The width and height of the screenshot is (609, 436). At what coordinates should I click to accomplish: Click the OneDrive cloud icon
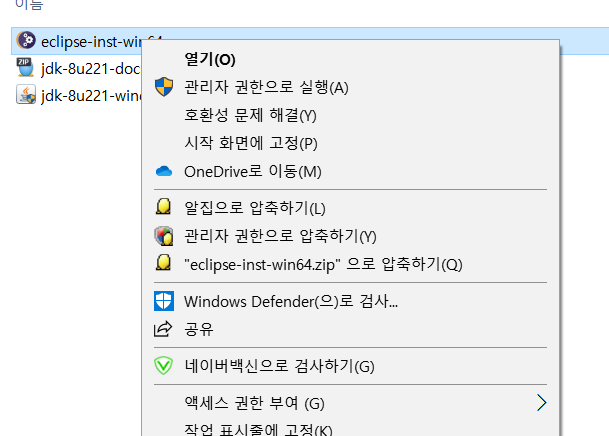pyautogui.click(x=164, y=171)
